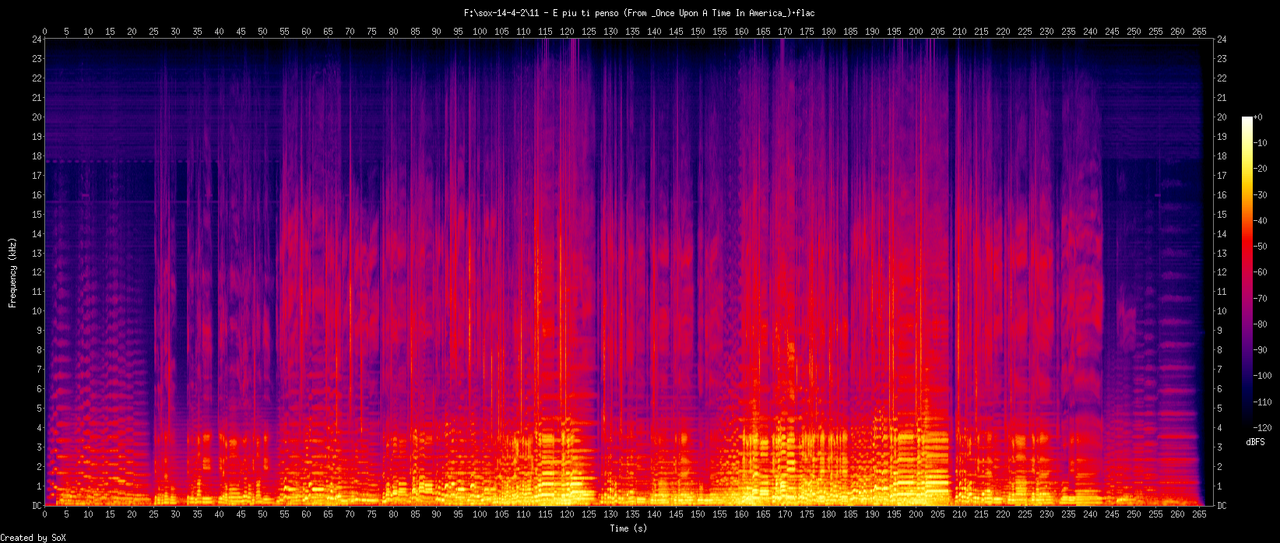
Task: Click the '24' tick on the left frequency axis
Action: [36, 40]
